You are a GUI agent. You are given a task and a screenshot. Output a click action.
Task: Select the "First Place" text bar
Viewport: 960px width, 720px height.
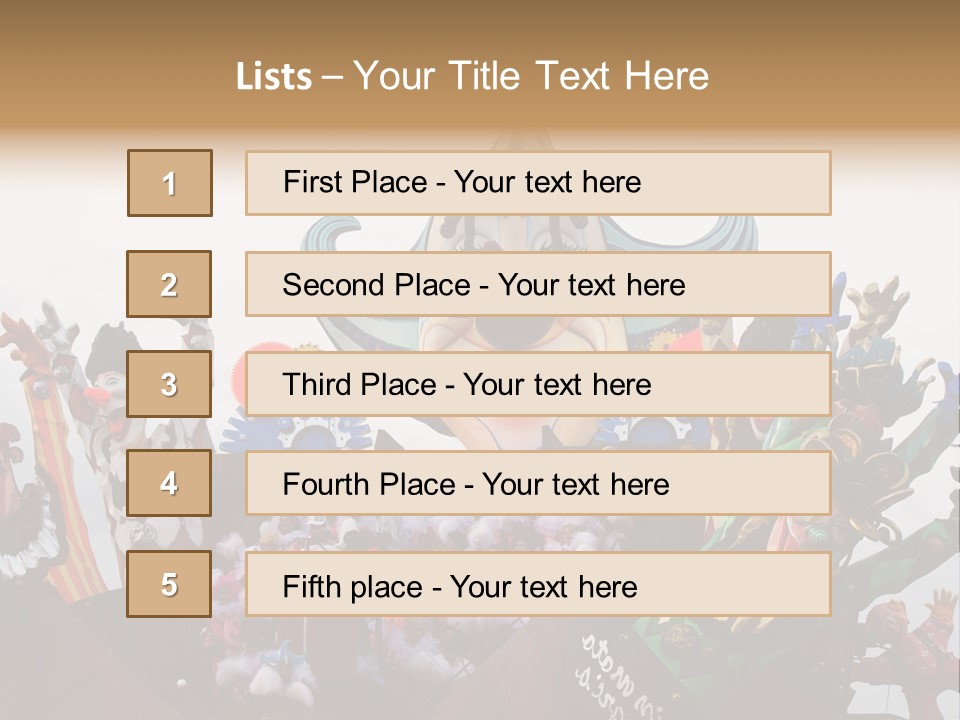[x=538, y=183]
